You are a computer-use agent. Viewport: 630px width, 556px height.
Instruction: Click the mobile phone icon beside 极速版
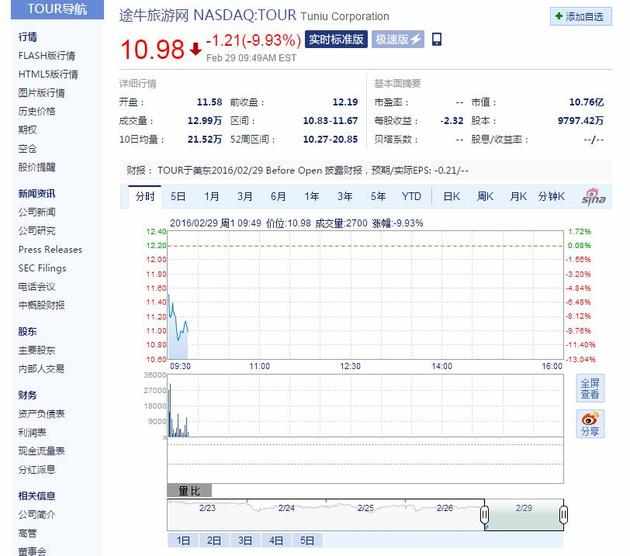coord(437,39)
